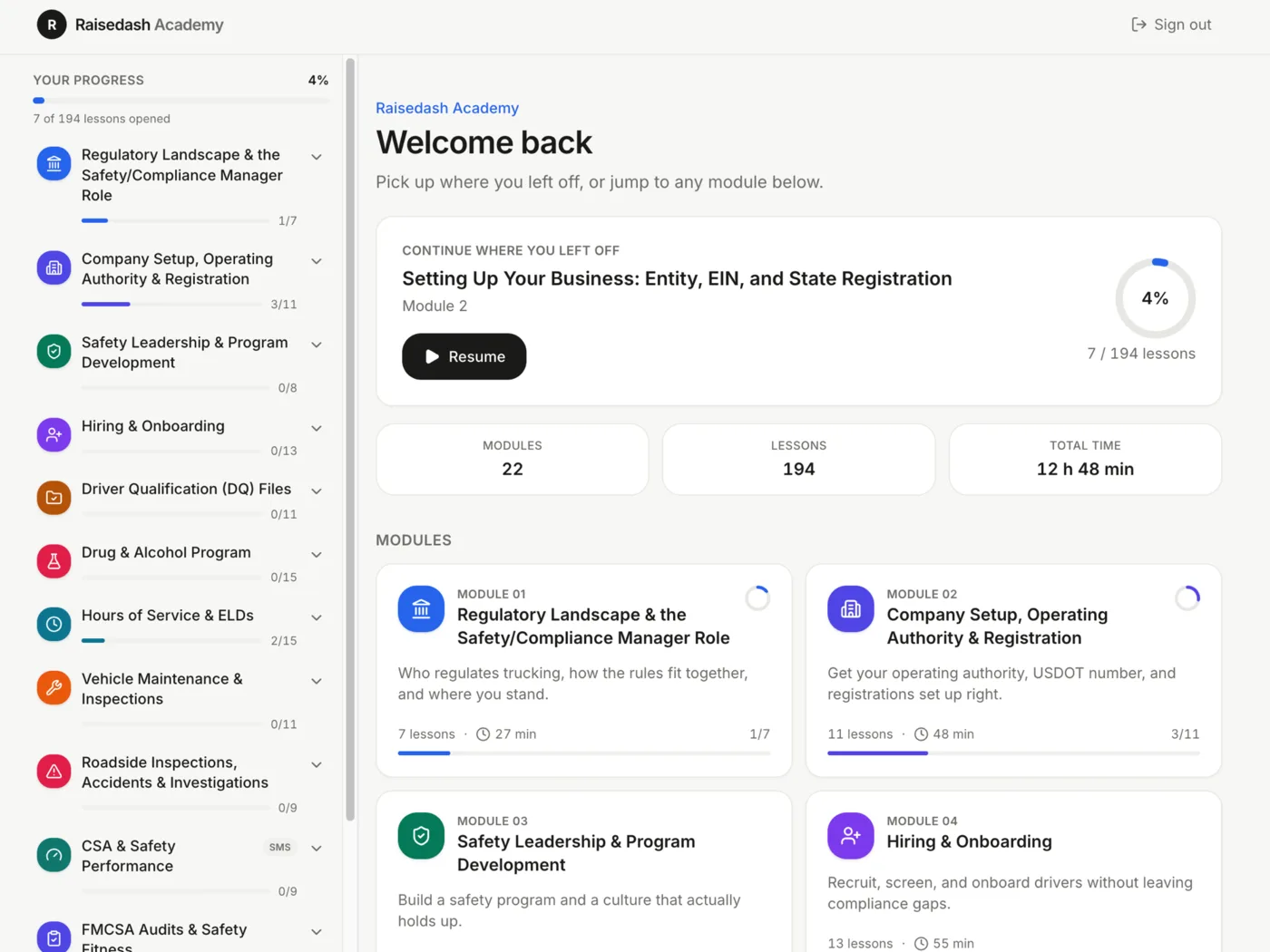Click the Roadside Inspections warning triangle icon

(54, 772)
